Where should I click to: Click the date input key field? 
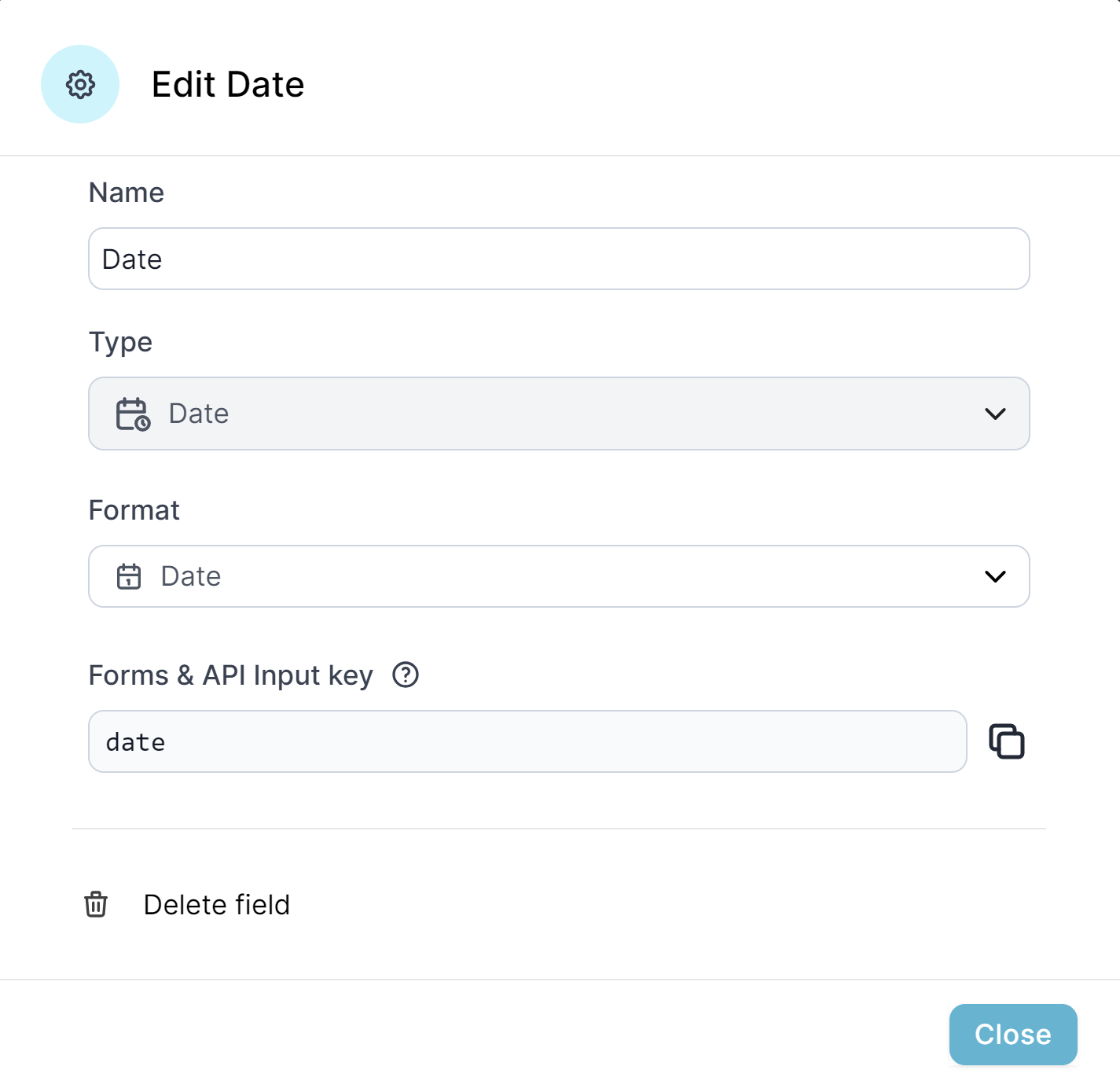[527, 741]
